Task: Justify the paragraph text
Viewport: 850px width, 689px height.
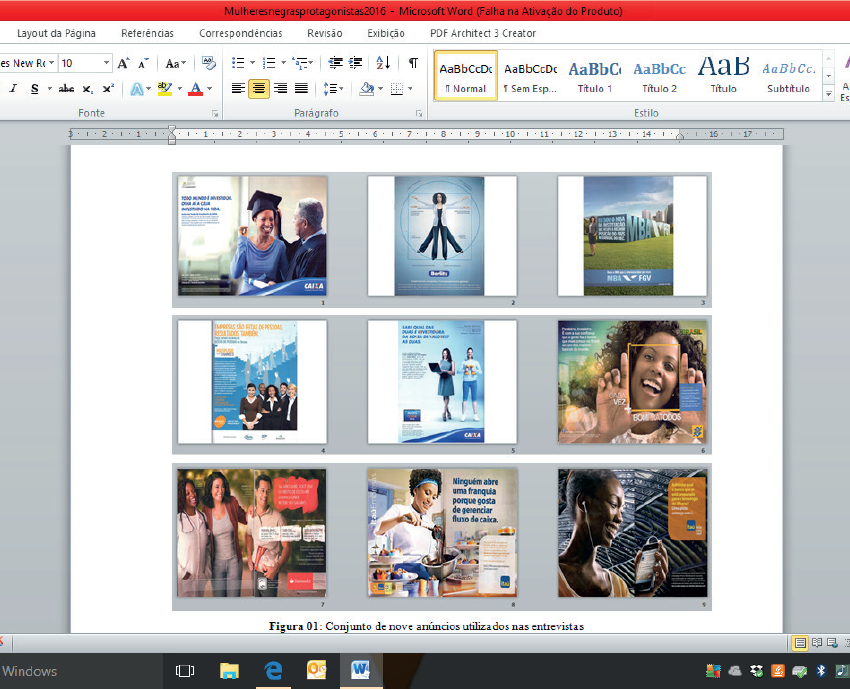Action: click(x=301, y=89)
